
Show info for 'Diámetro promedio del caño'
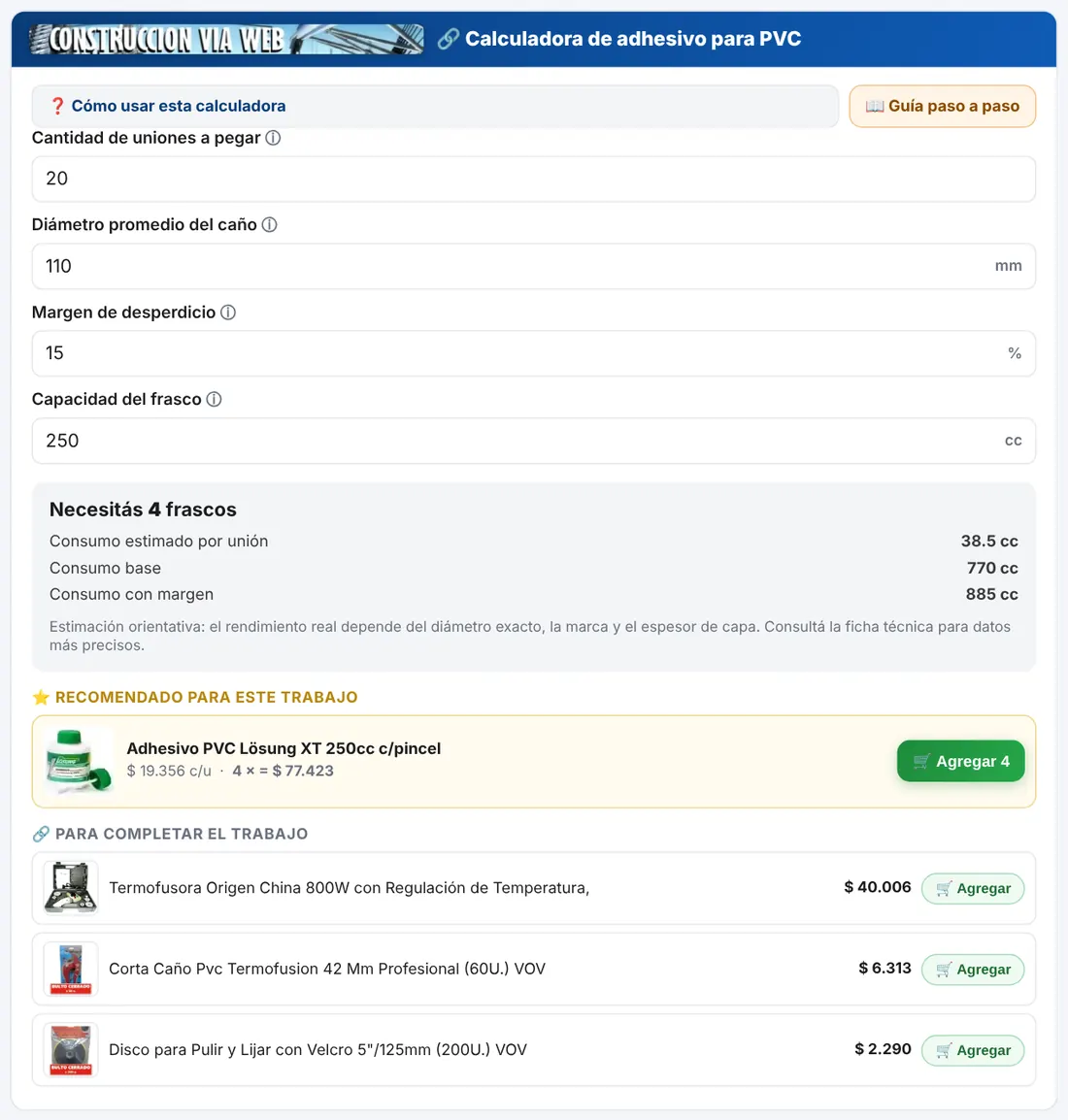(269, 224)
